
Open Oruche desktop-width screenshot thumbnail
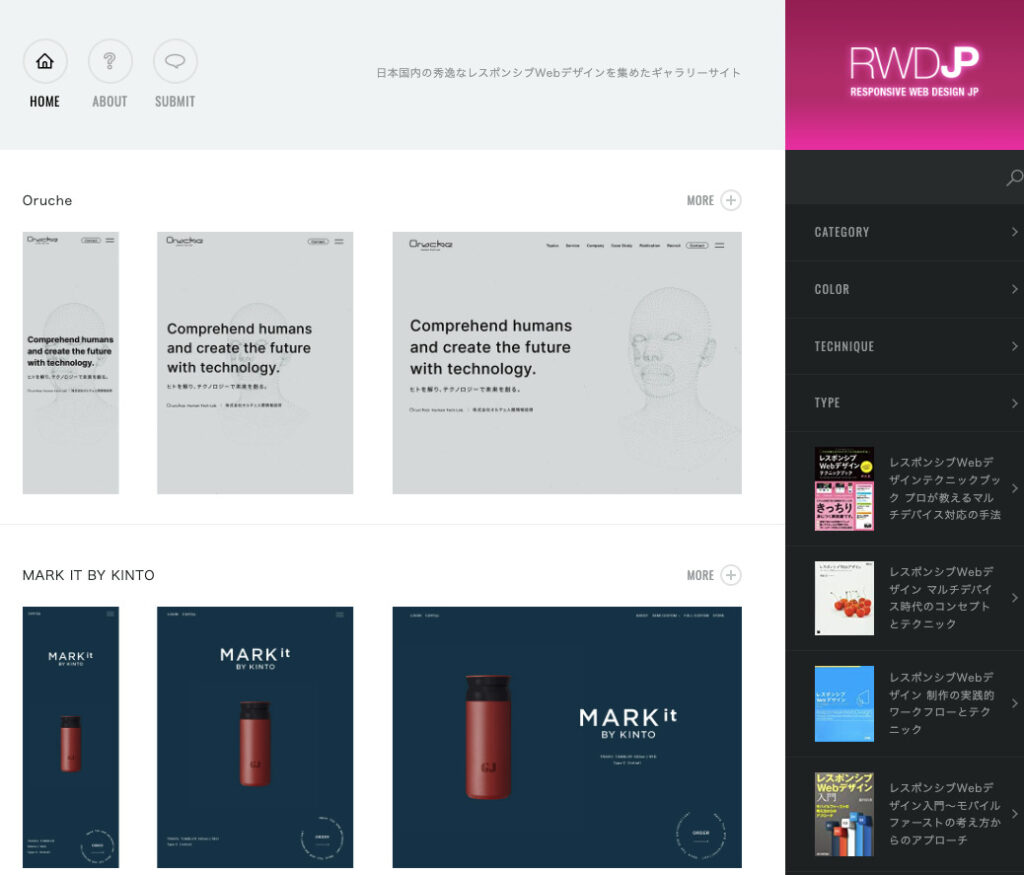(567, 363)
